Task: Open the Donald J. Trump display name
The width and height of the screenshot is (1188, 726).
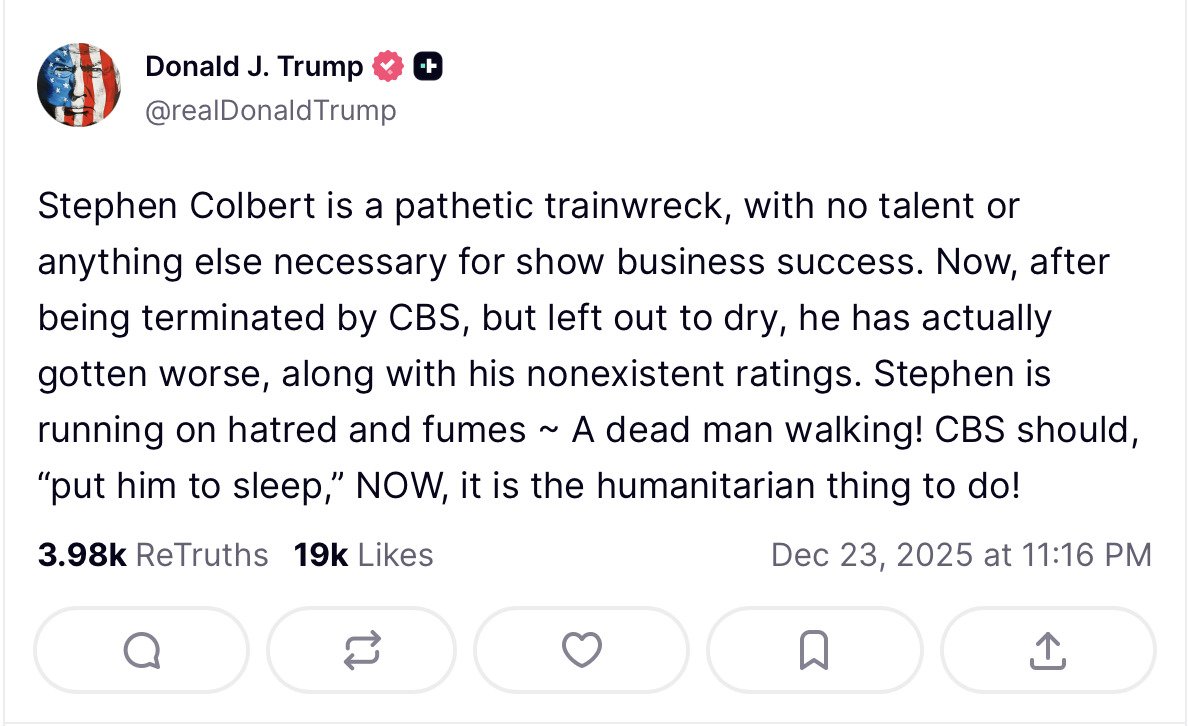Action: click(x=254, y=67)
